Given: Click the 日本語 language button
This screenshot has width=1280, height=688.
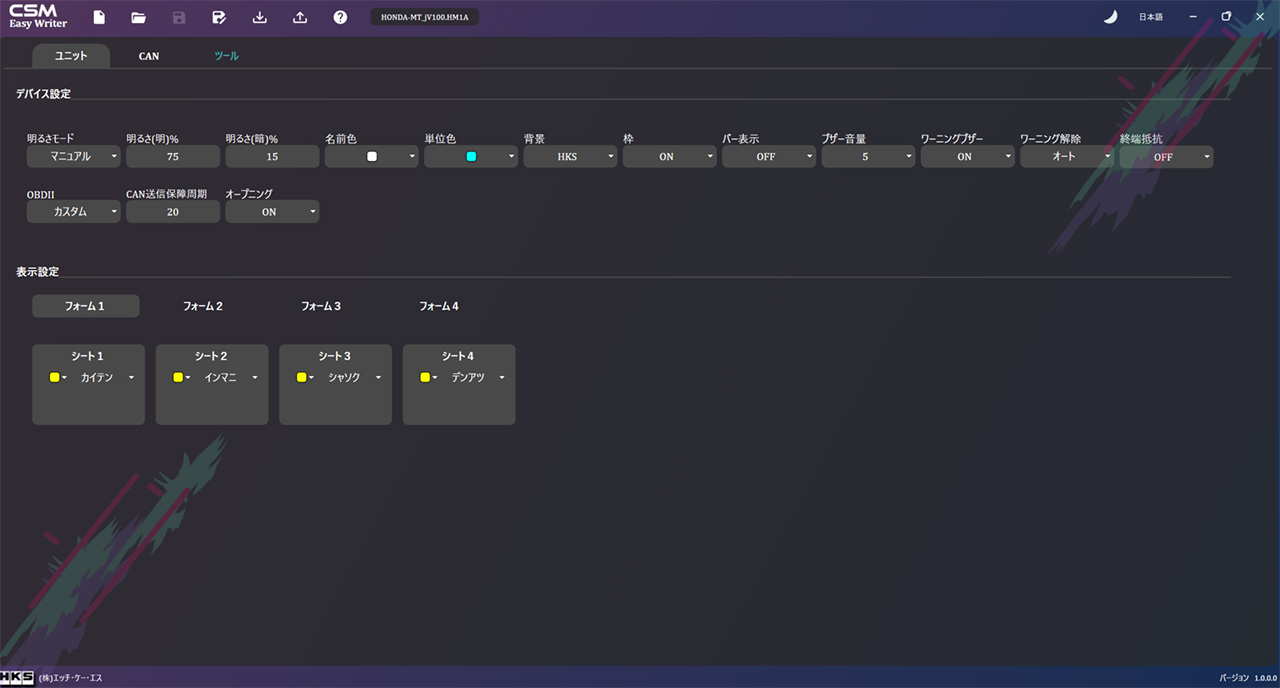Looking at the screenshot, I should 1150,17.
